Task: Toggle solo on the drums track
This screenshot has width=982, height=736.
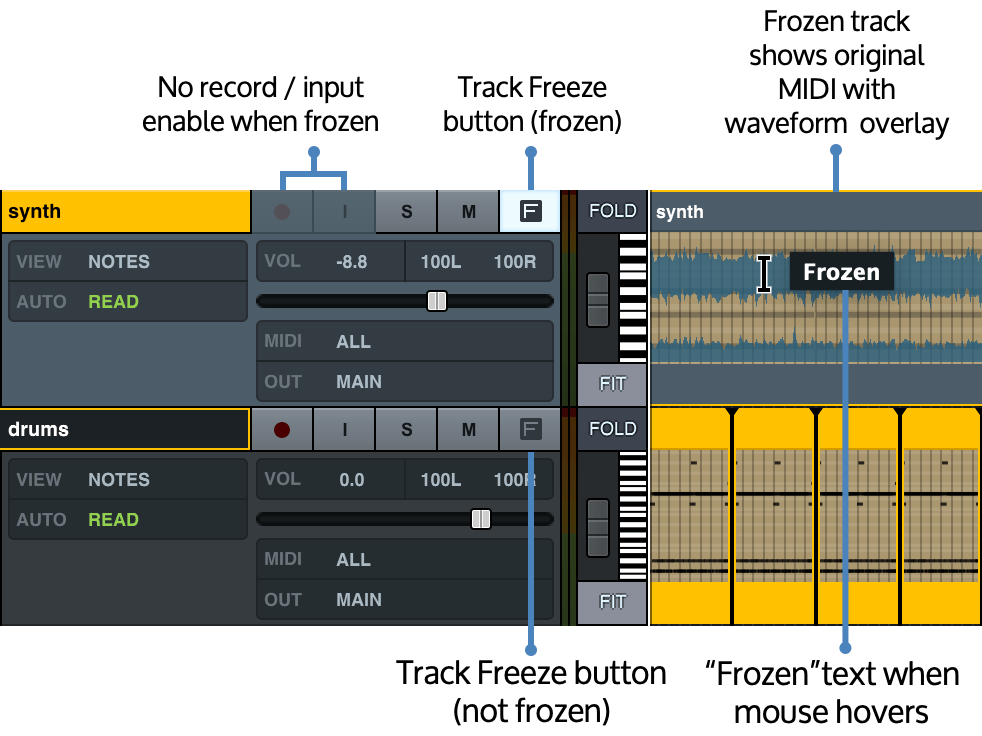Action: pos(406,429)
